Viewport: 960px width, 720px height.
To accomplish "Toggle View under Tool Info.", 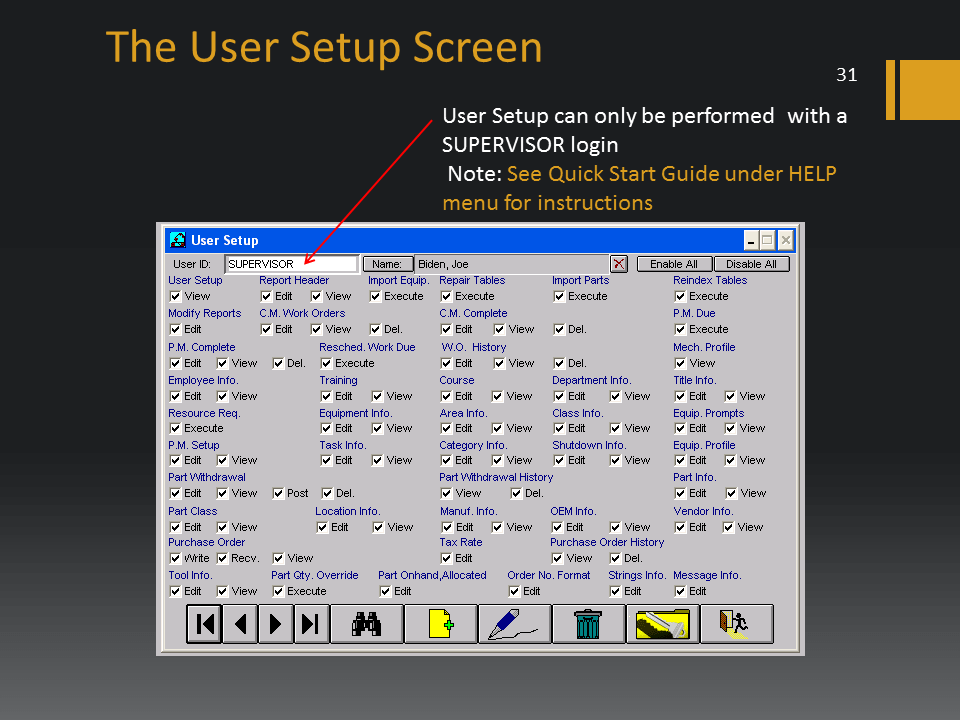I will click(x=222, y=591).
